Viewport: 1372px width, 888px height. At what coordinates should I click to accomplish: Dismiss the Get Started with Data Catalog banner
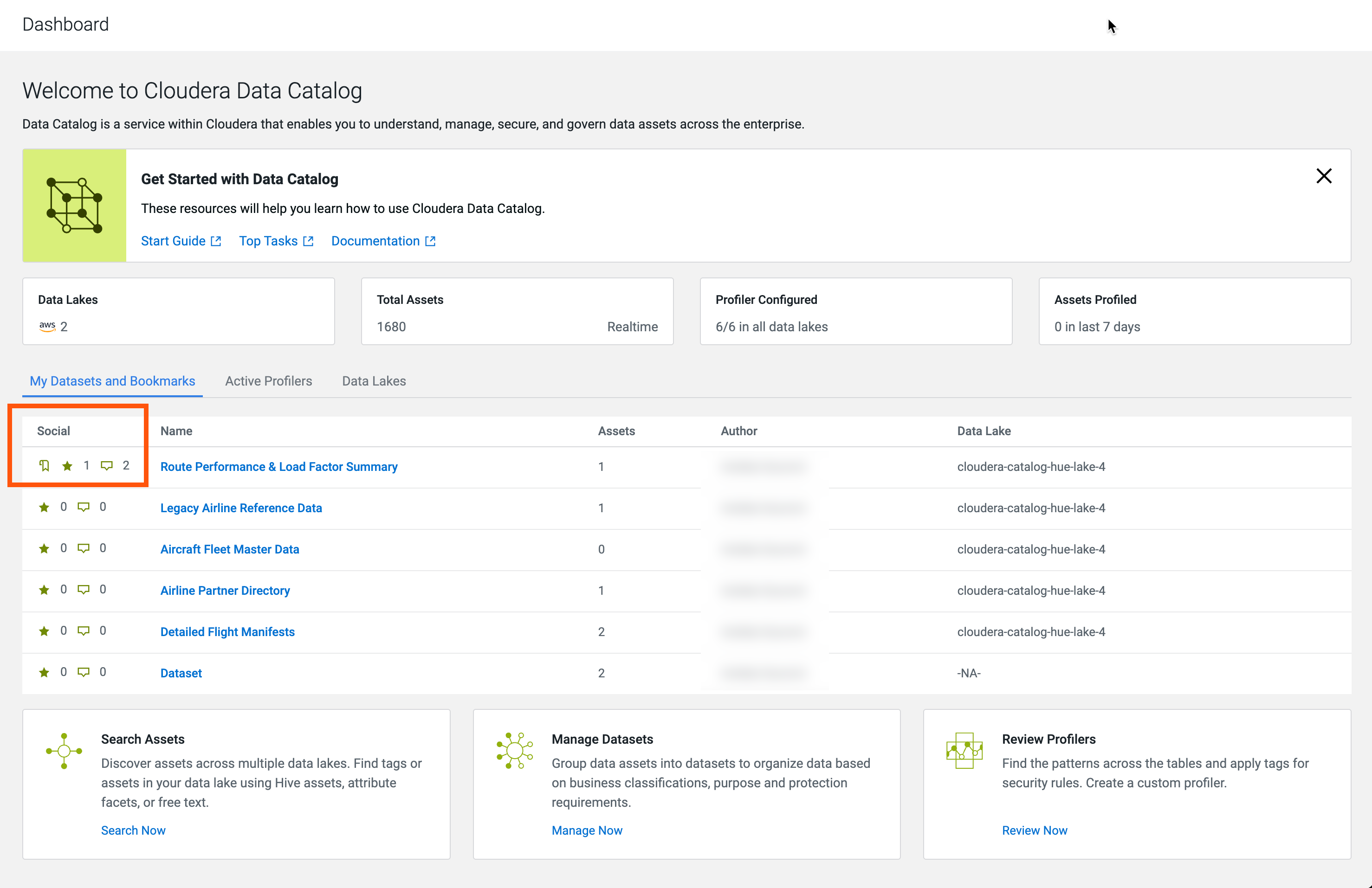[x=1324, y=176]
